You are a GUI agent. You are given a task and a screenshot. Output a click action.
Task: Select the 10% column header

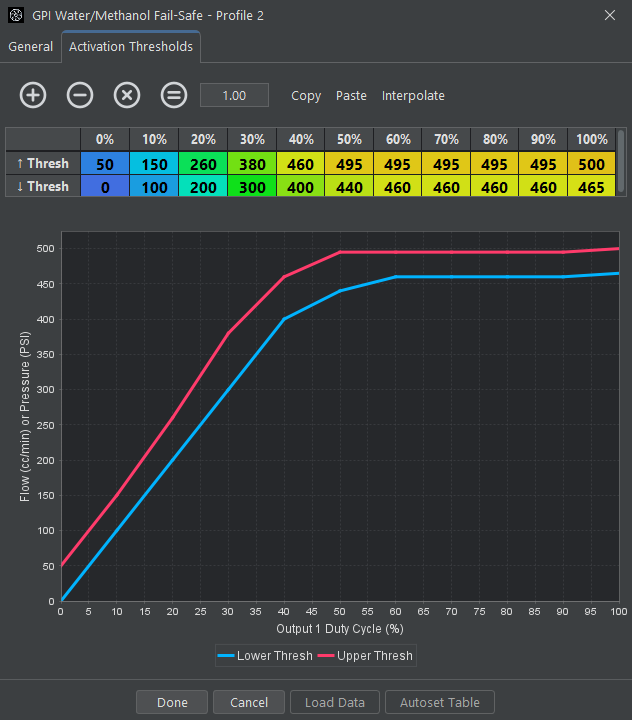154,139
